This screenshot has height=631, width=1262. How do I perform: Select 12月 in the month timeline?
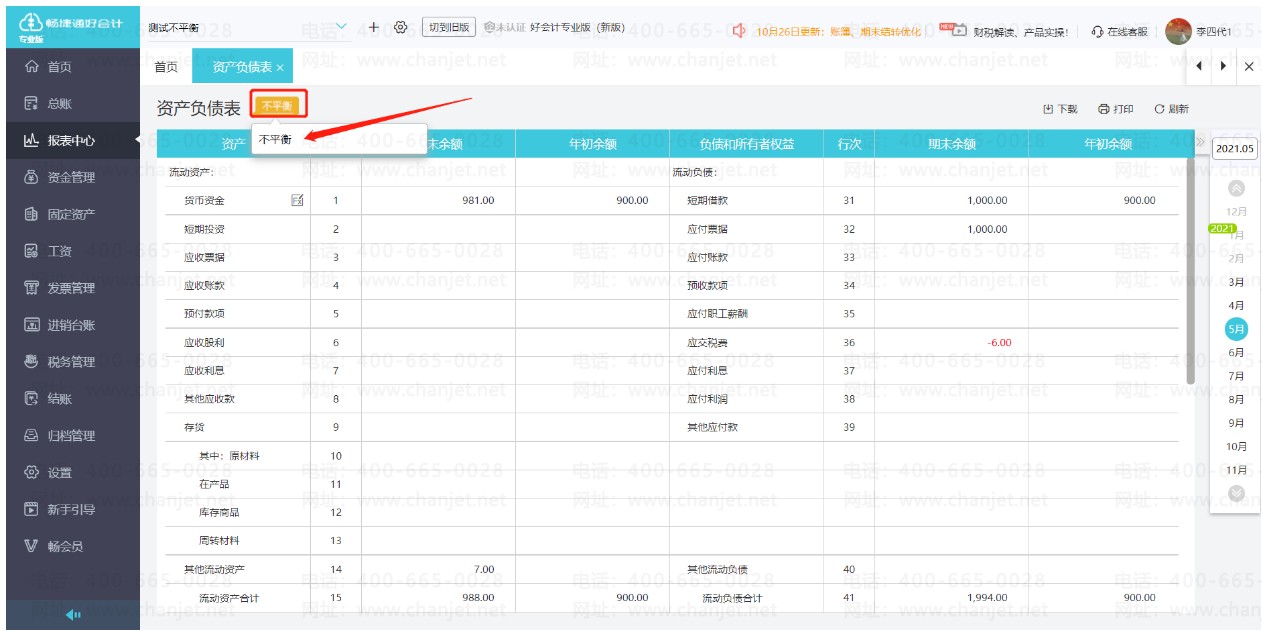1237,212
